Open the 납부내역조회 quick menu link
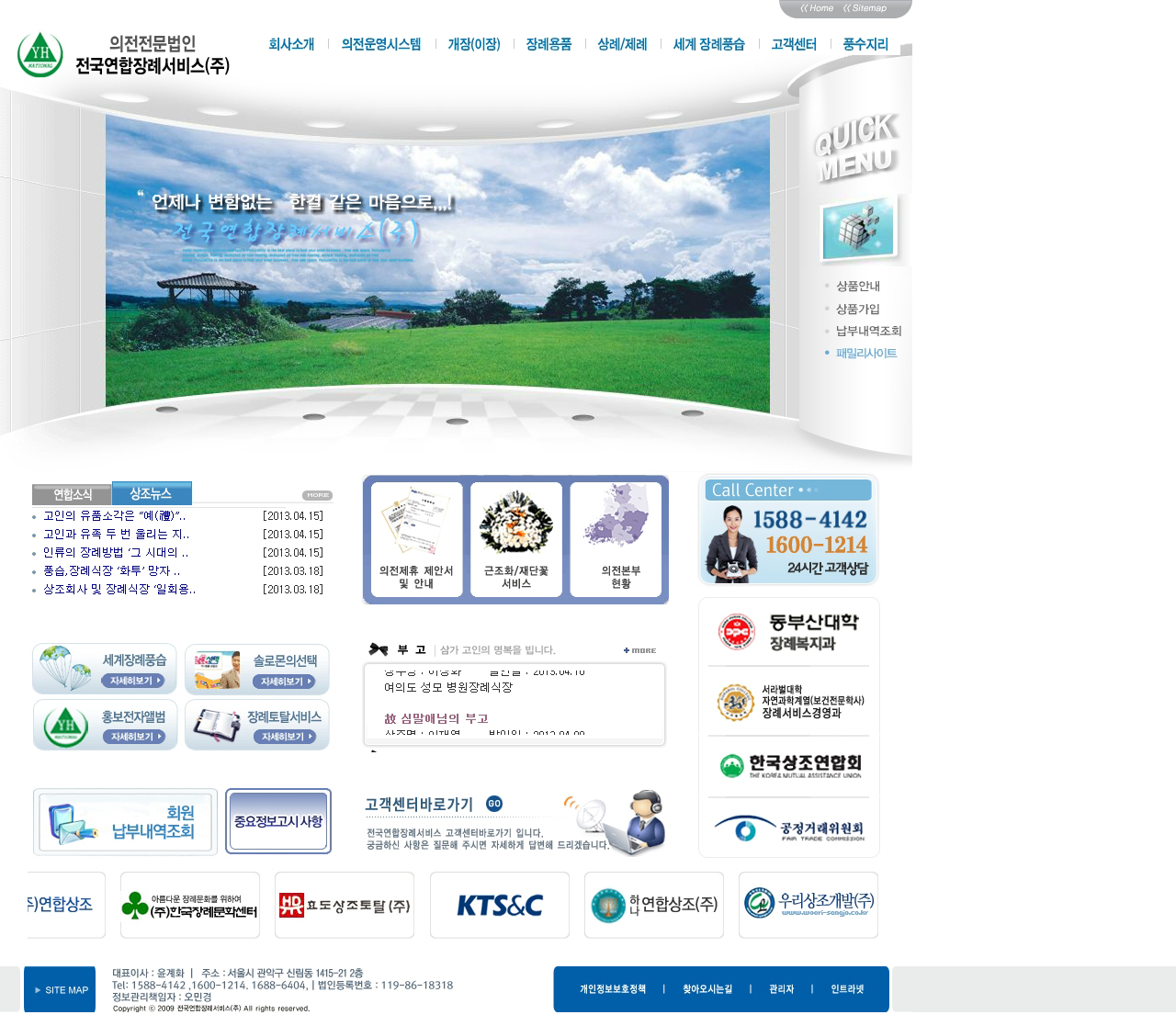This screenshot has width=1176, height=1026. point(868,331)
